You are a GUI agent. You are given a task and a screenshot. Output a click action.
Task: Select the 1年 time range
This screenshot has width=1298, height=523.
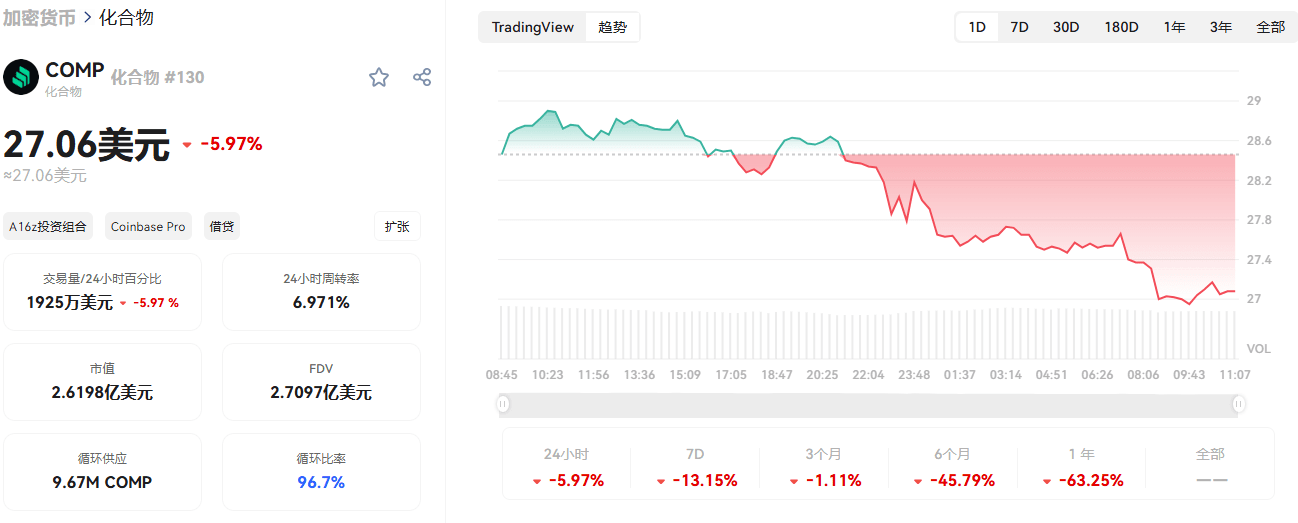point(1174,27)
